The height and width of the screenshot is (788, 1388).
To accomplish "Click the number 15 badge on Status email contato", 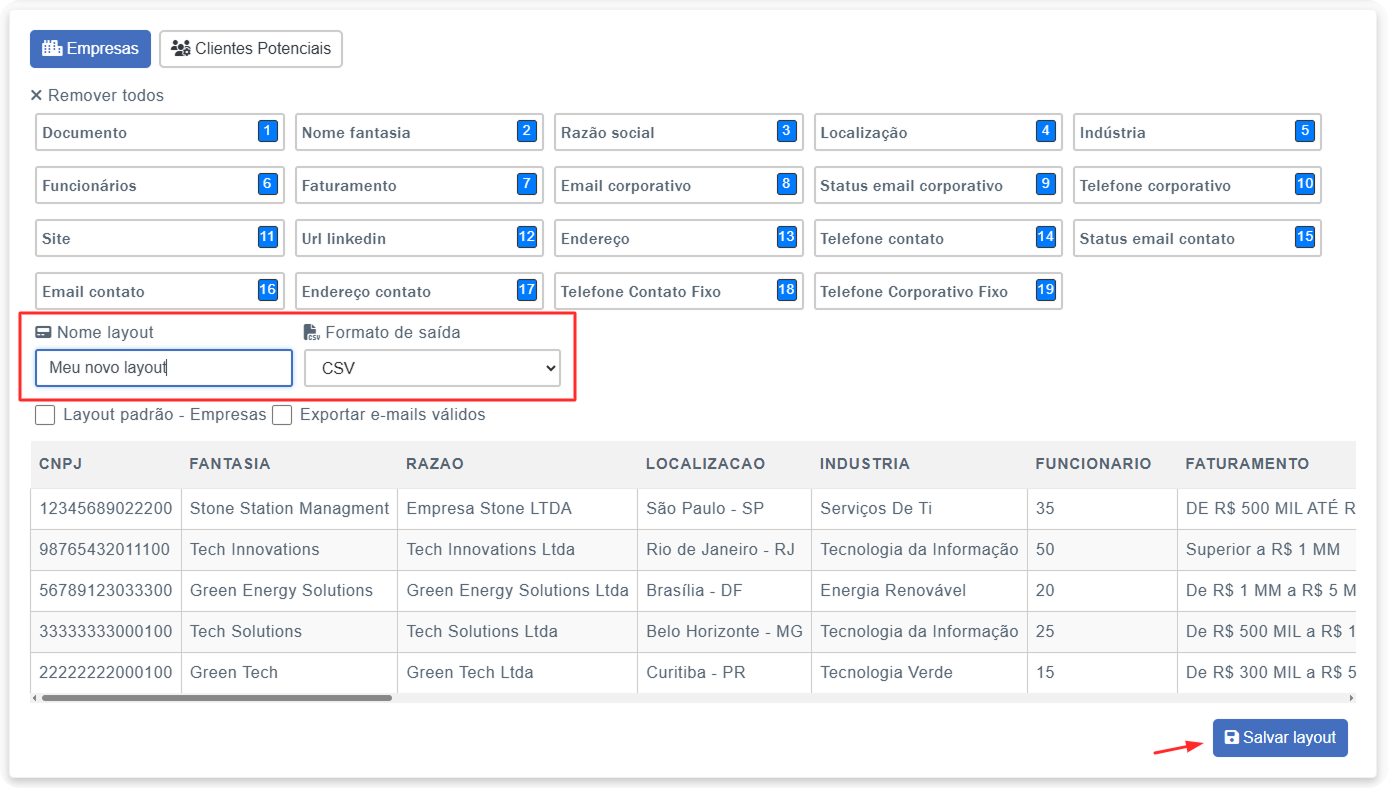I will 1304,237.
